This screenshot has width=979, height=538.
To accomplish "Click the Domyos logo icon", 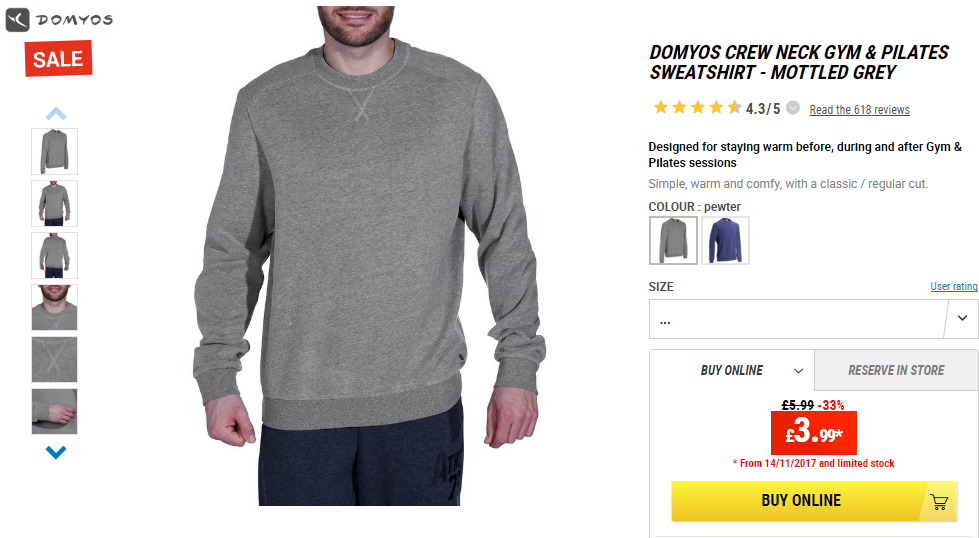I will 17,19.
